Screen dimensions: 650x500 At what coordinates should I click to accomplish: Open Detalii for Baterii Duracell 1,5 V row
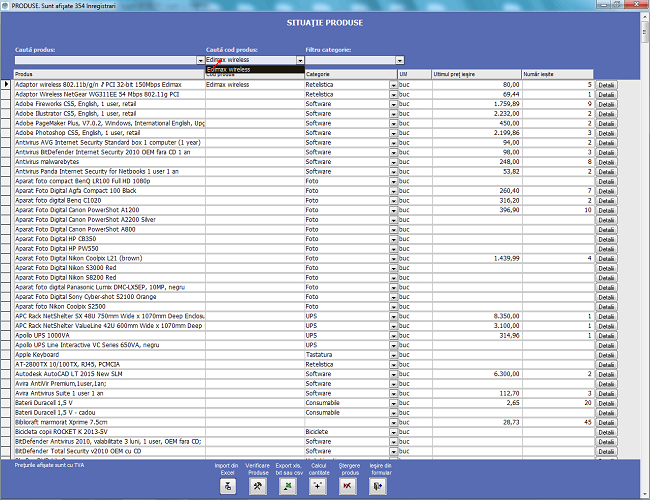[606, 403]
